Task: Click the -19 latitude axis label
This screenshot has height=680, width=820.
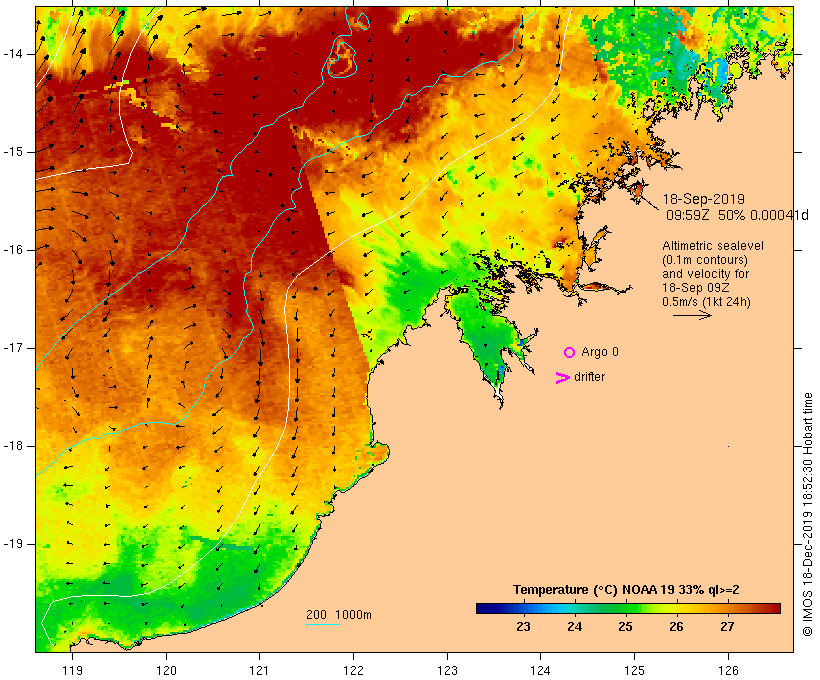Action: [13, 544]
